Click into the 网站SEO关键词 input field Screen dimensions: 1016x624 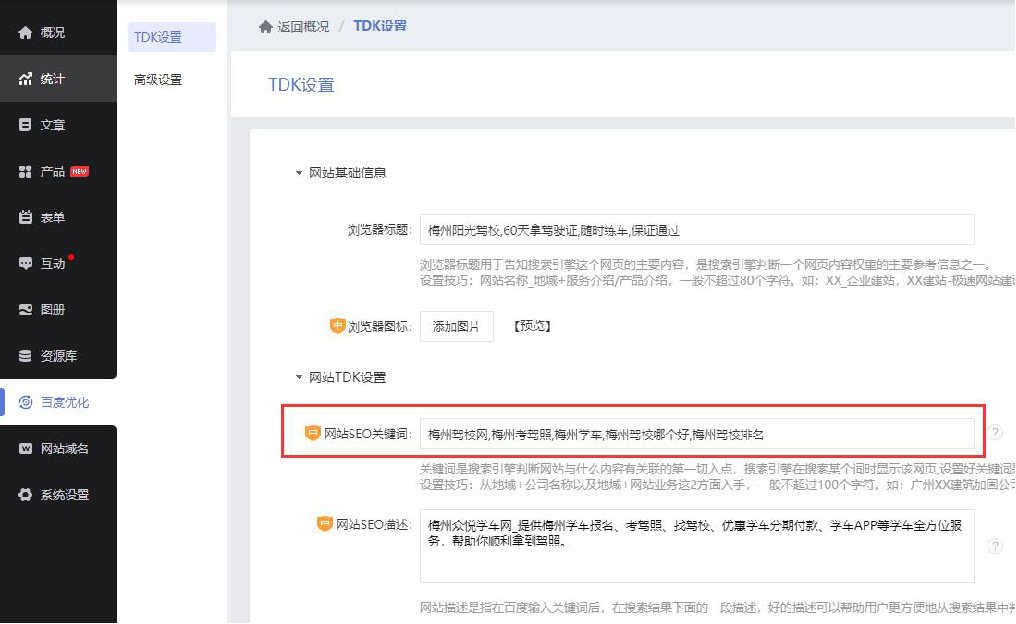point(697,433)
